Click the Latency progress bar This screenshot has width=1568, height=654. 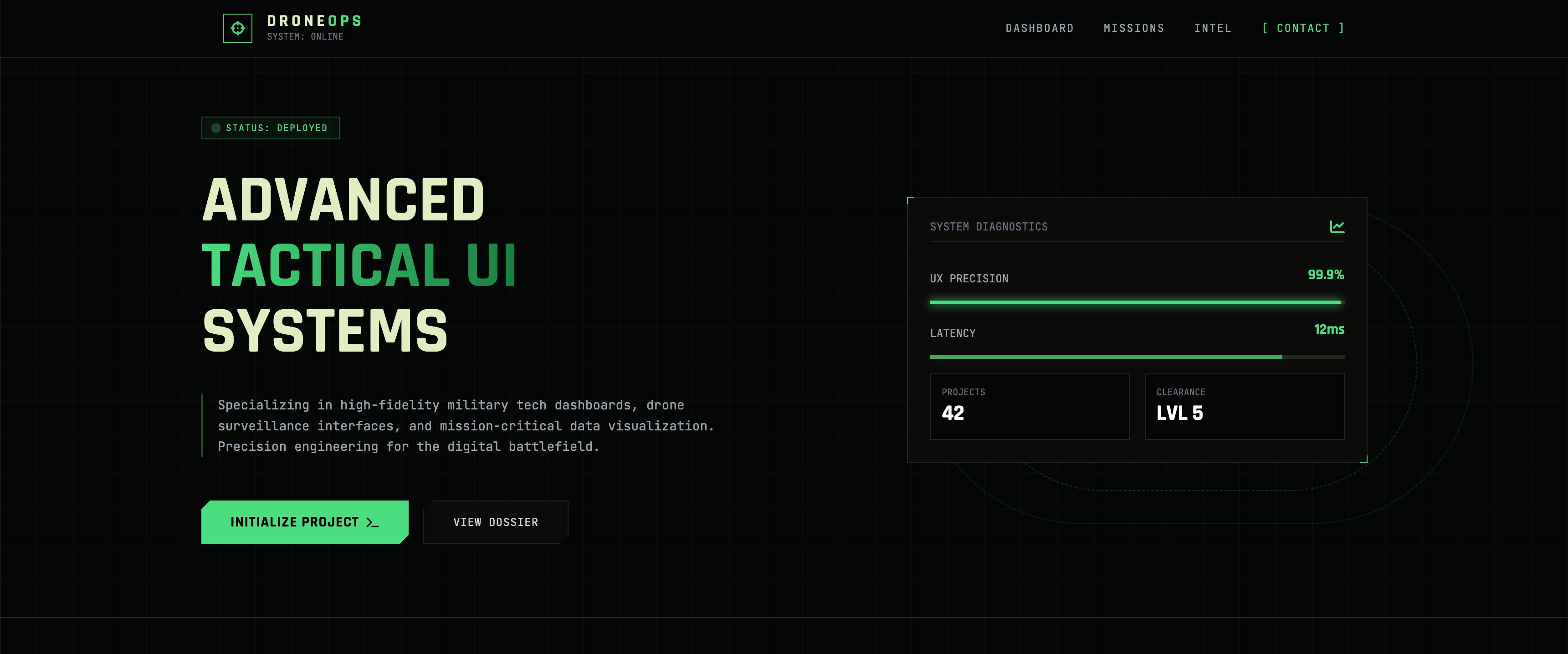(x=1137, y=357)
